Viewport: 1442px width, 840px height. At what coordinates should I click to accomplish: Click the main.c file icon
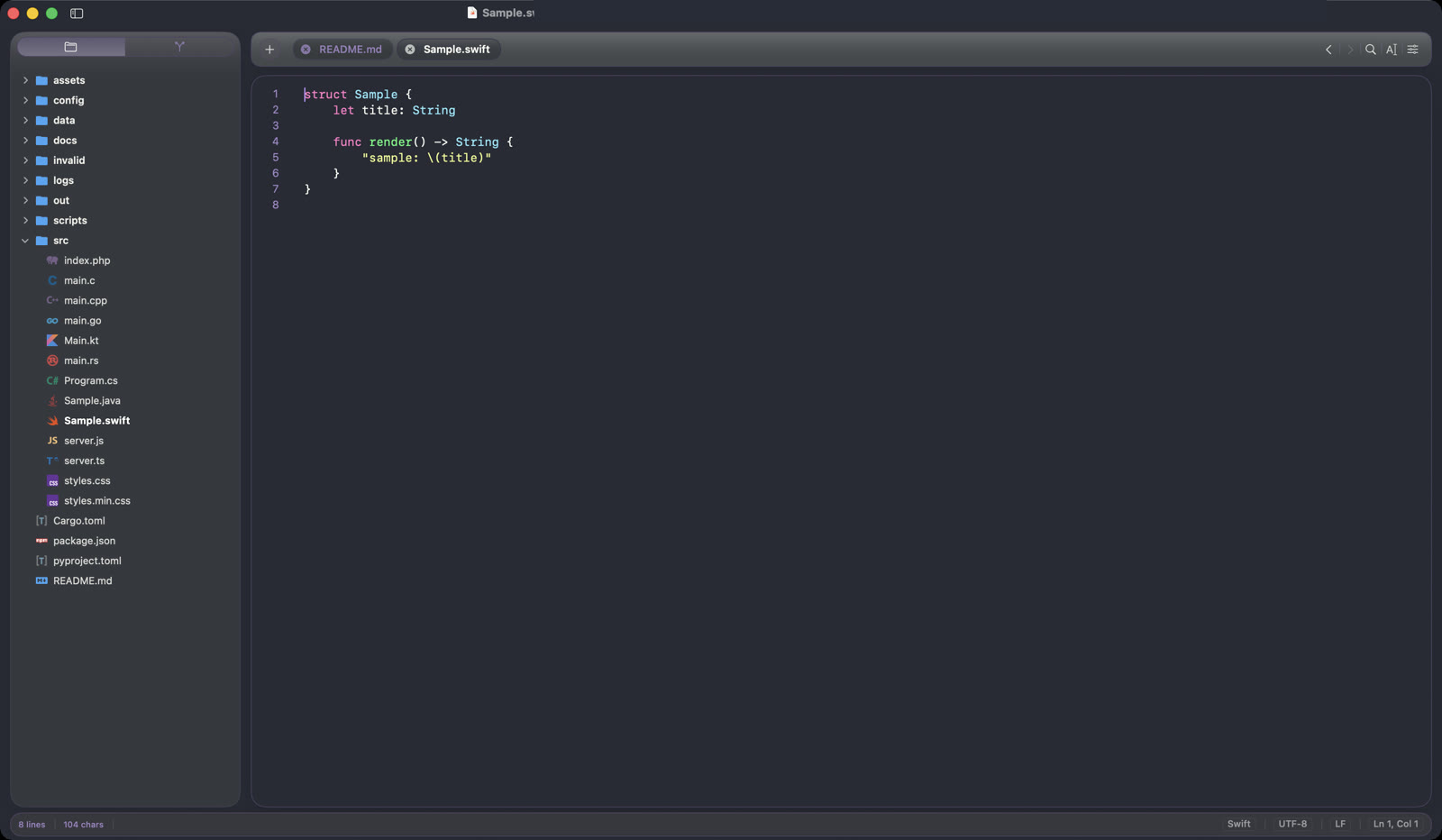[52, 280]
